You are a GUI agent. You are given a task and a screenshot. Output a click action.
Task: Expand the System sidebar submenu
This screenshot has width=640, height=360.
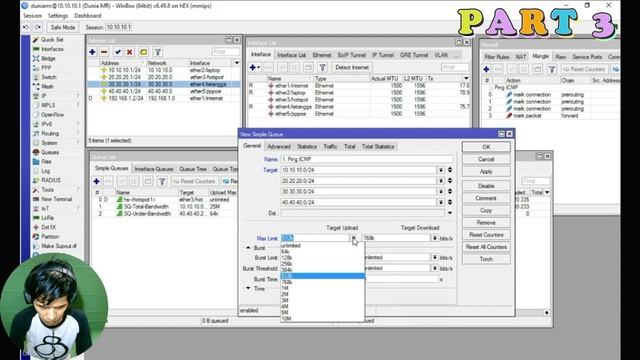78,143
